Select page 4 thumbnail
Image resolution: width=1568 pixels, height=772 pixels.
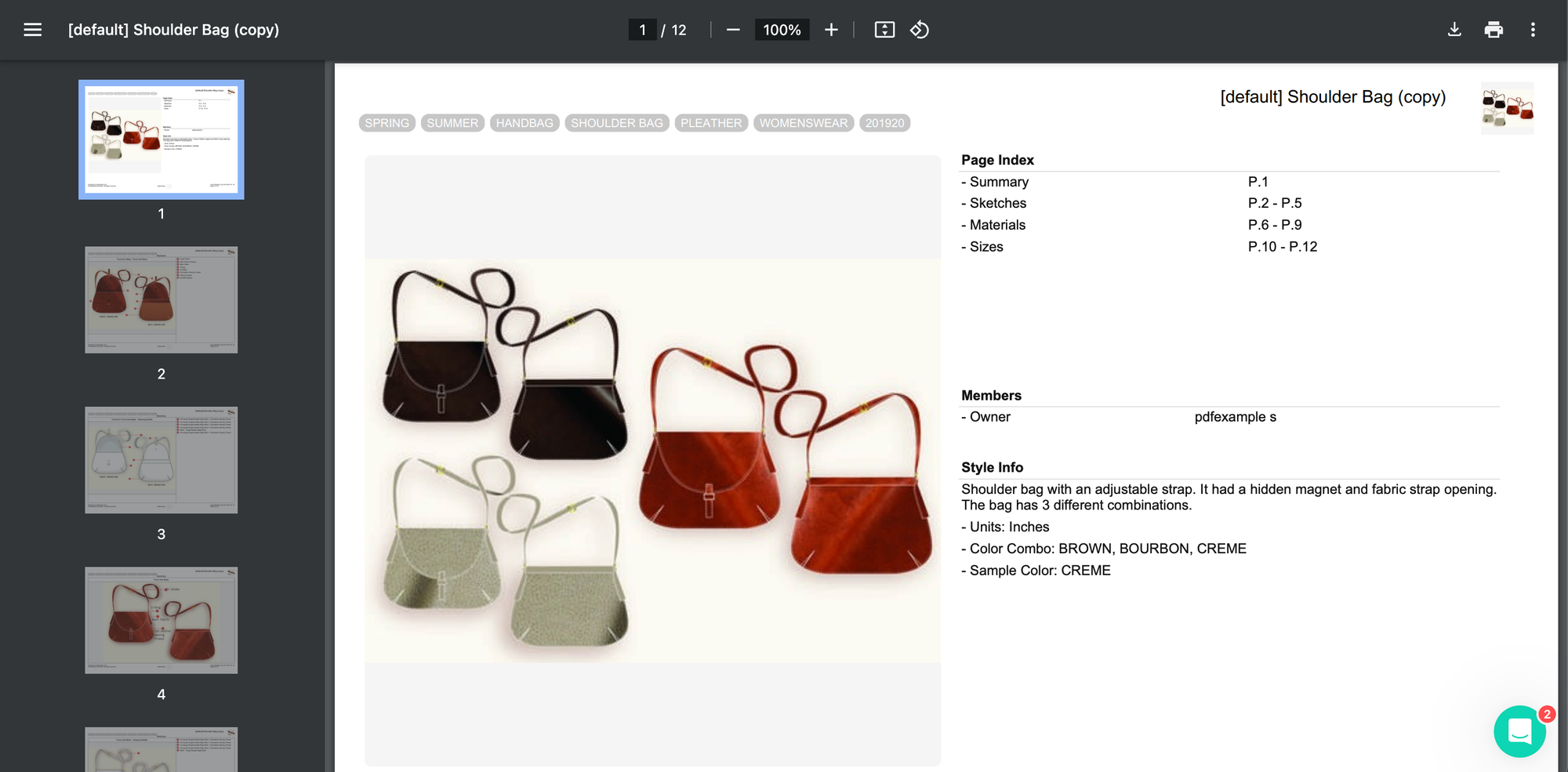point(162,620)
